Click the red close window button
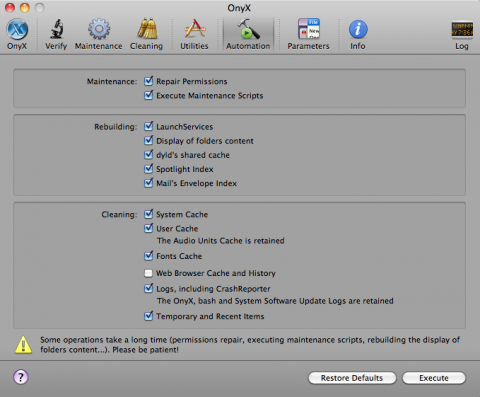480x397 pixels. click(10, 7)
